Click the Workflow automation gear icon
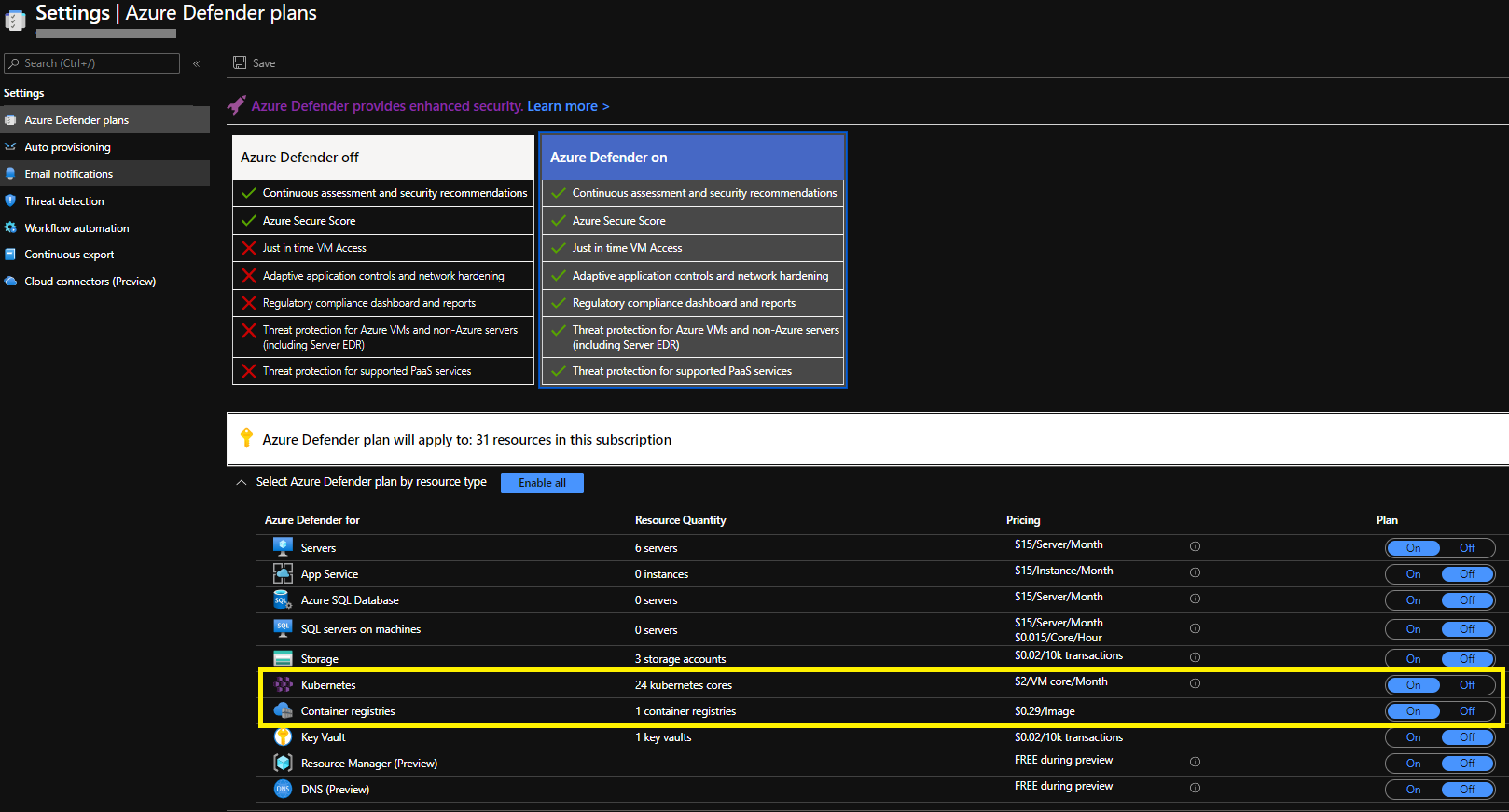Image resolution: width=1509 pixels, height=812 pixels. coord(10,227)
